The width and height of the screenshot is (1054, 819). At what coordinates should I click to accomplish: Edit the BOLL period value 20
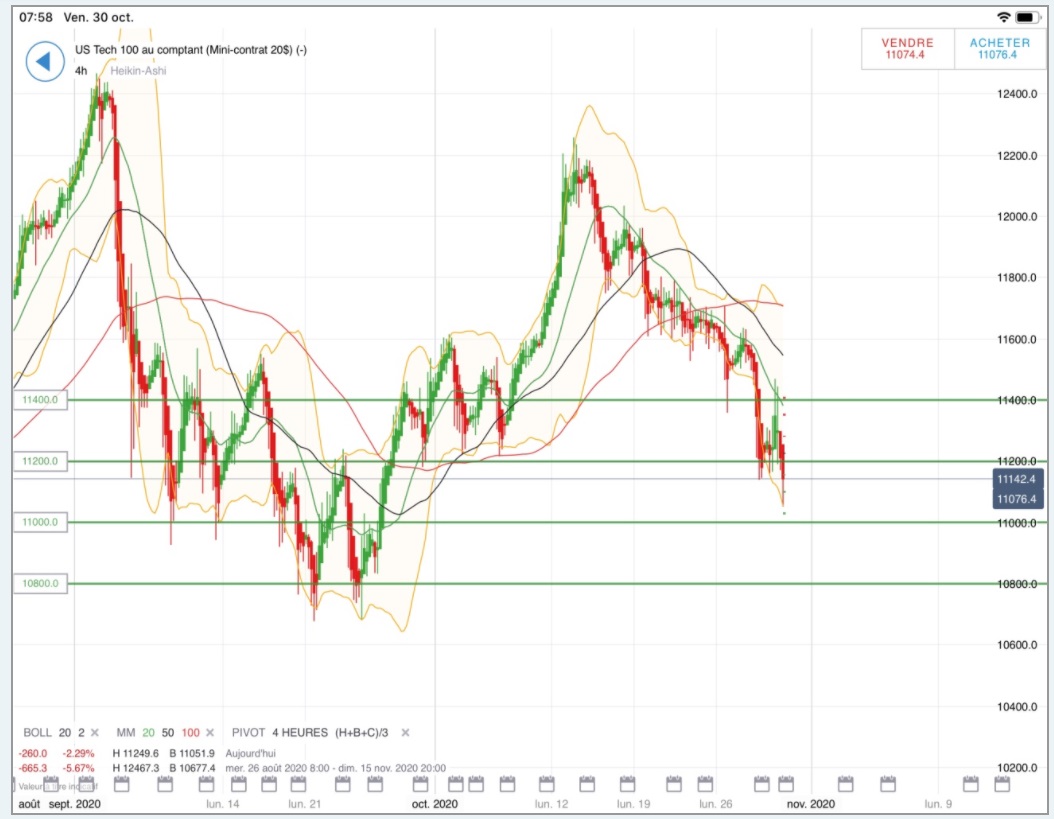click(65, 733)
